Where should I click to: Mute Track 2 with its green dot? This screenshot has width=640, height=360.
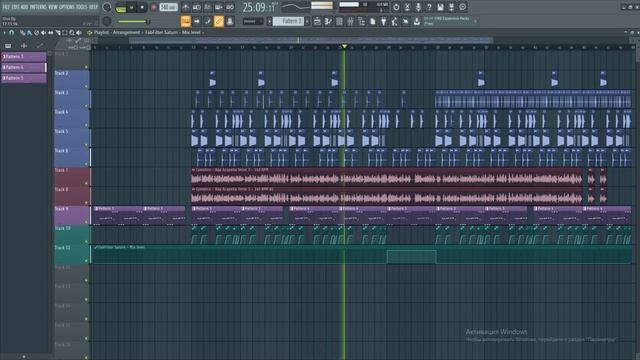[x=86, y=86]
